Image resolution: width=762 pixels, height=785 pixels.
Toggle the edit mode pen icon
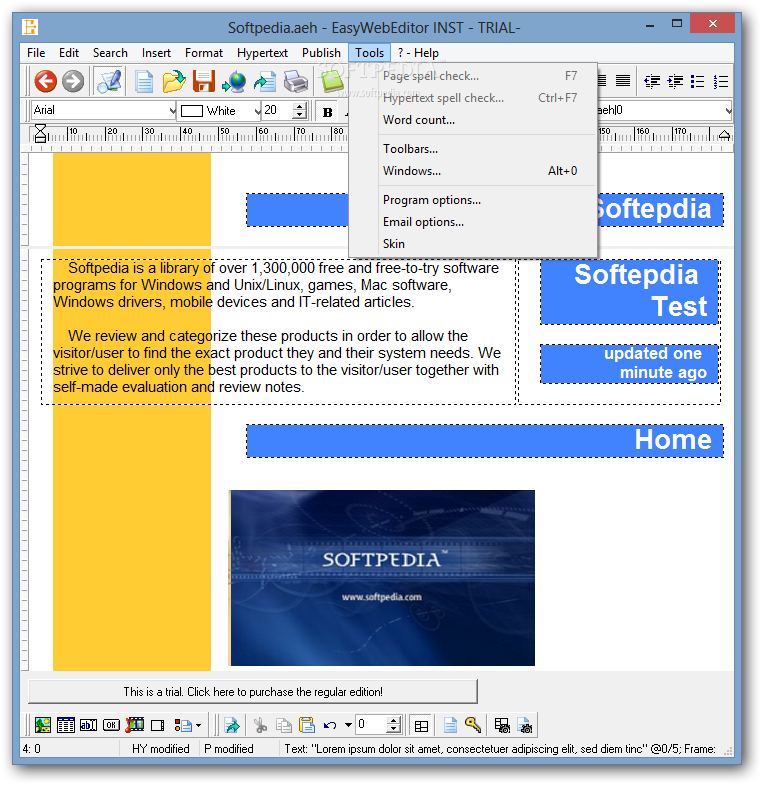tap(109, 81)
